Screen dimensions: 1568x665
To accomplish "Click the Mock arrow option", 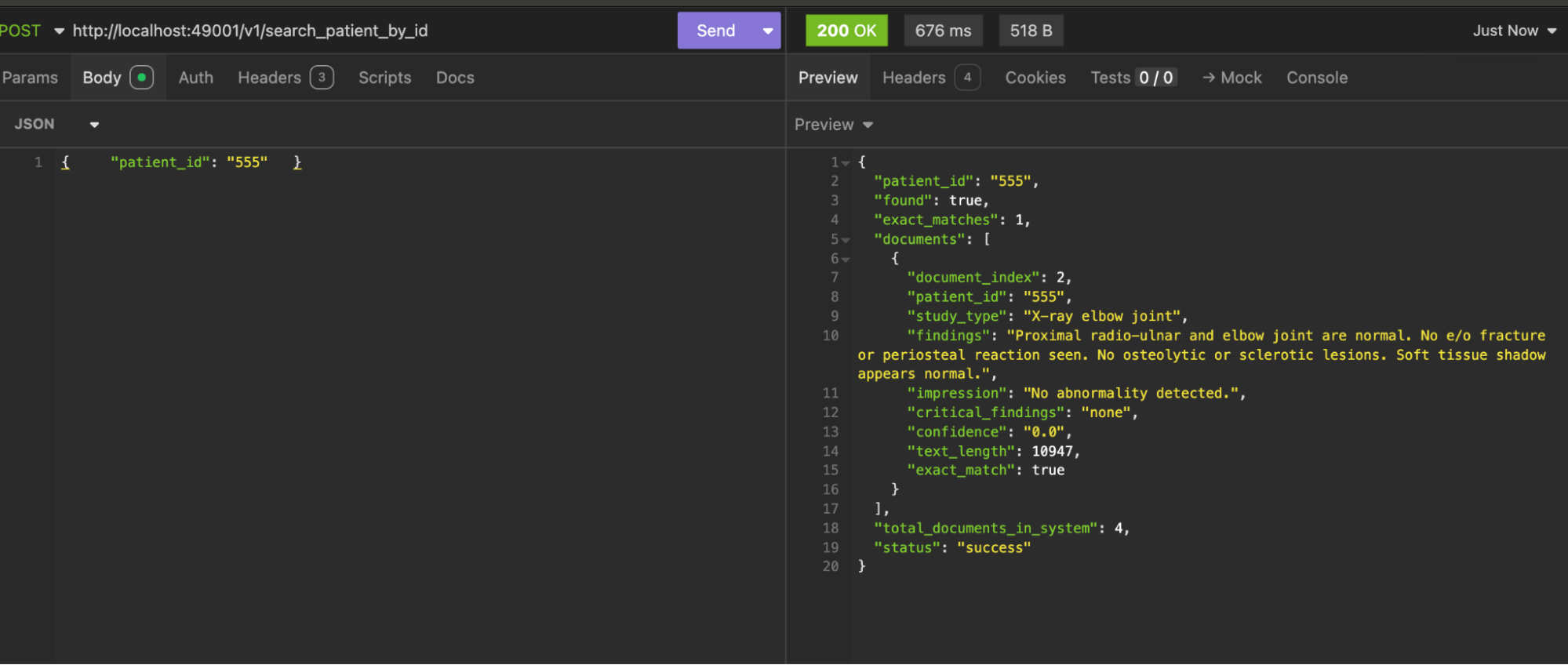I will click(x=1232, y=78).
